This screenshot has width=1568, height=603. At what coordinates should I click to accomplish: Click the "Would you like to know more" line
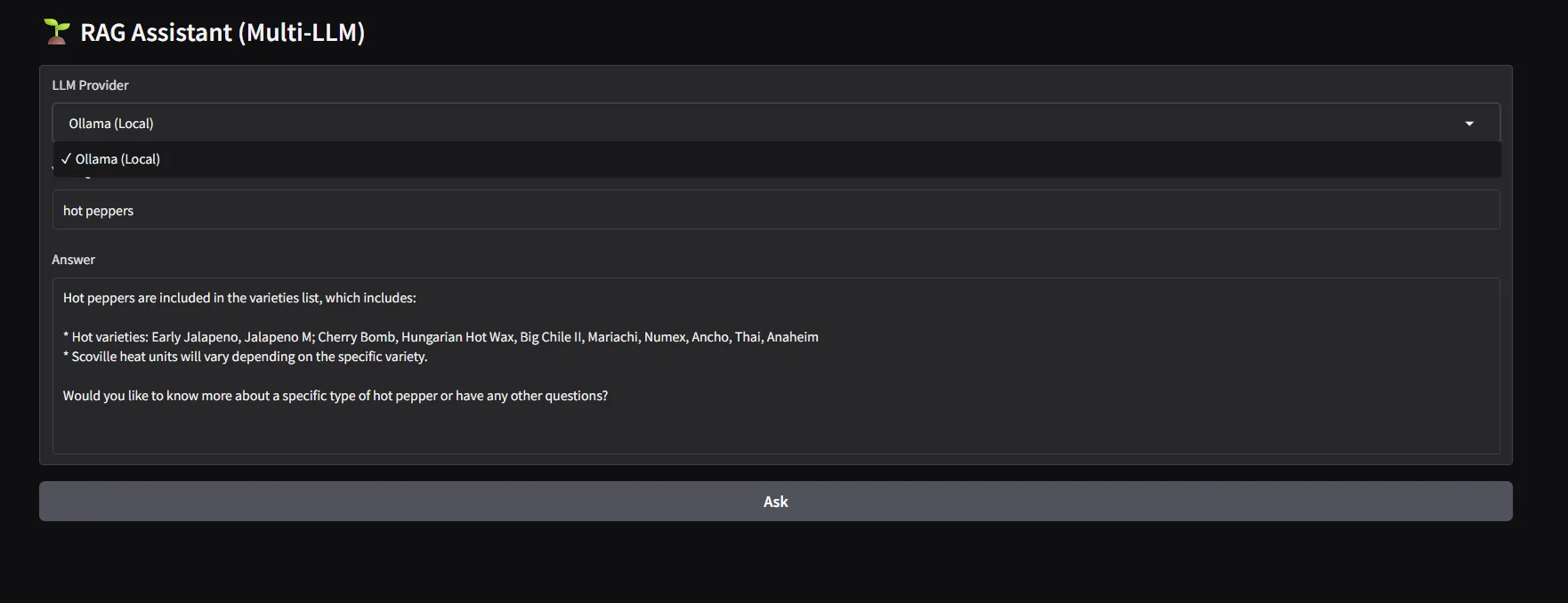coord(335,396)
